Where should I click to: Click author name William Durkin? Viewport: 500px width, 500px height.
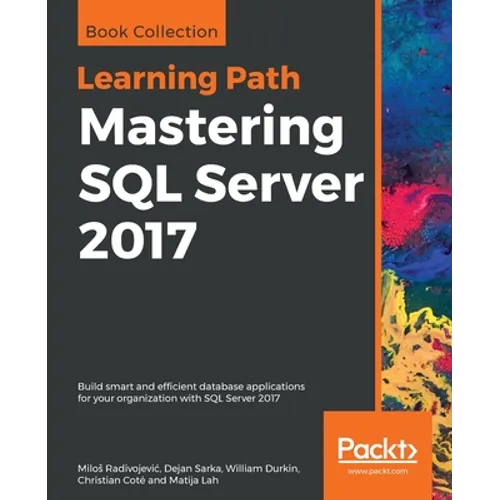262,469
